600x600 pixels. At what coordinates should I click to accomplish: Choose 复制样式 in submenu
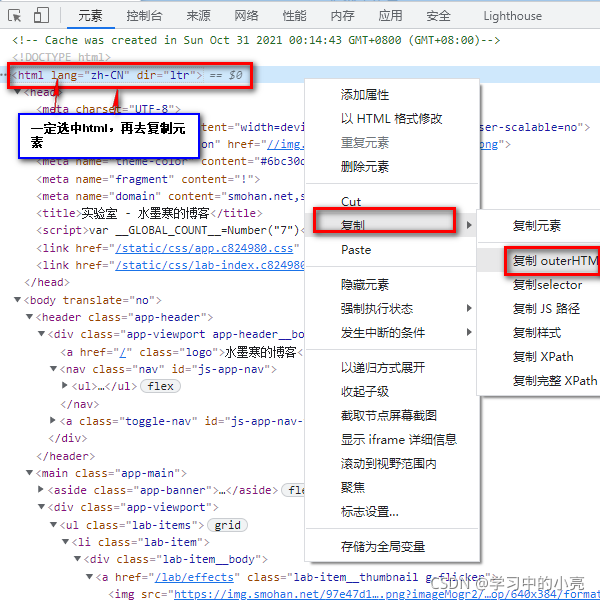[536, 333]
